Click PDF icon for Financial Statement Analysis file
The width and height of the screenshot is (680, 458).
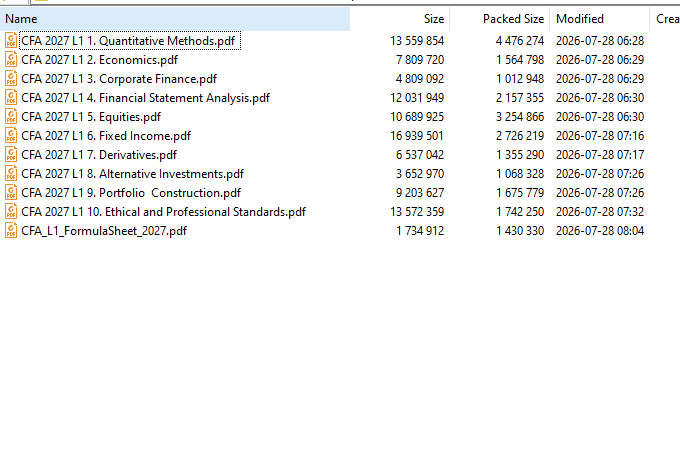[x=11, y=98]
